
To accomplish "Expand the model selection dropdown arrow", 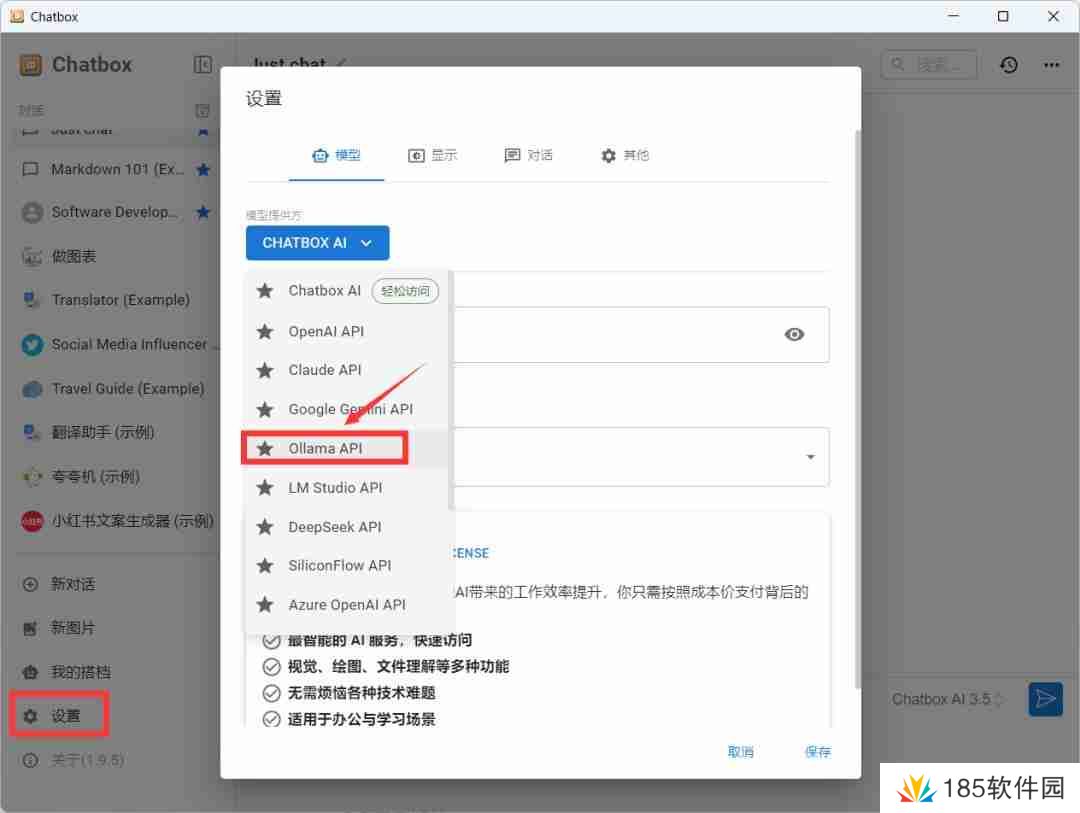I will (x=810, y=456).
